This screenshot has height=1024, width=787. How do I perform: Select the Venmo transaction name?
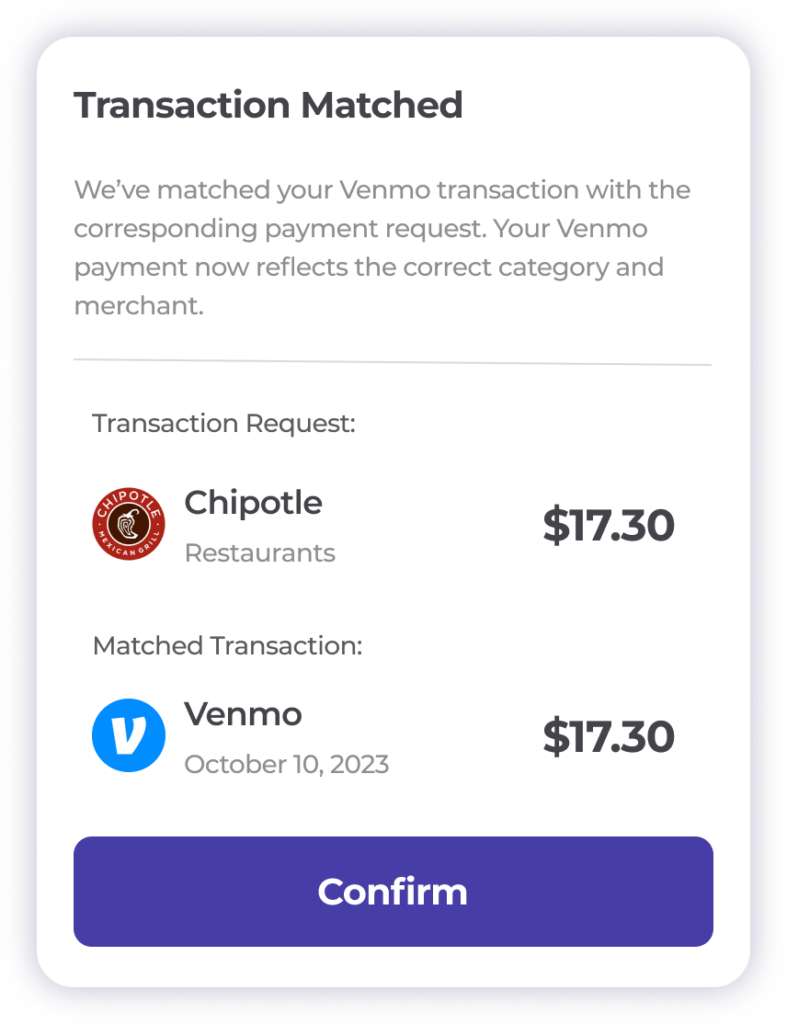click(243, 714)
